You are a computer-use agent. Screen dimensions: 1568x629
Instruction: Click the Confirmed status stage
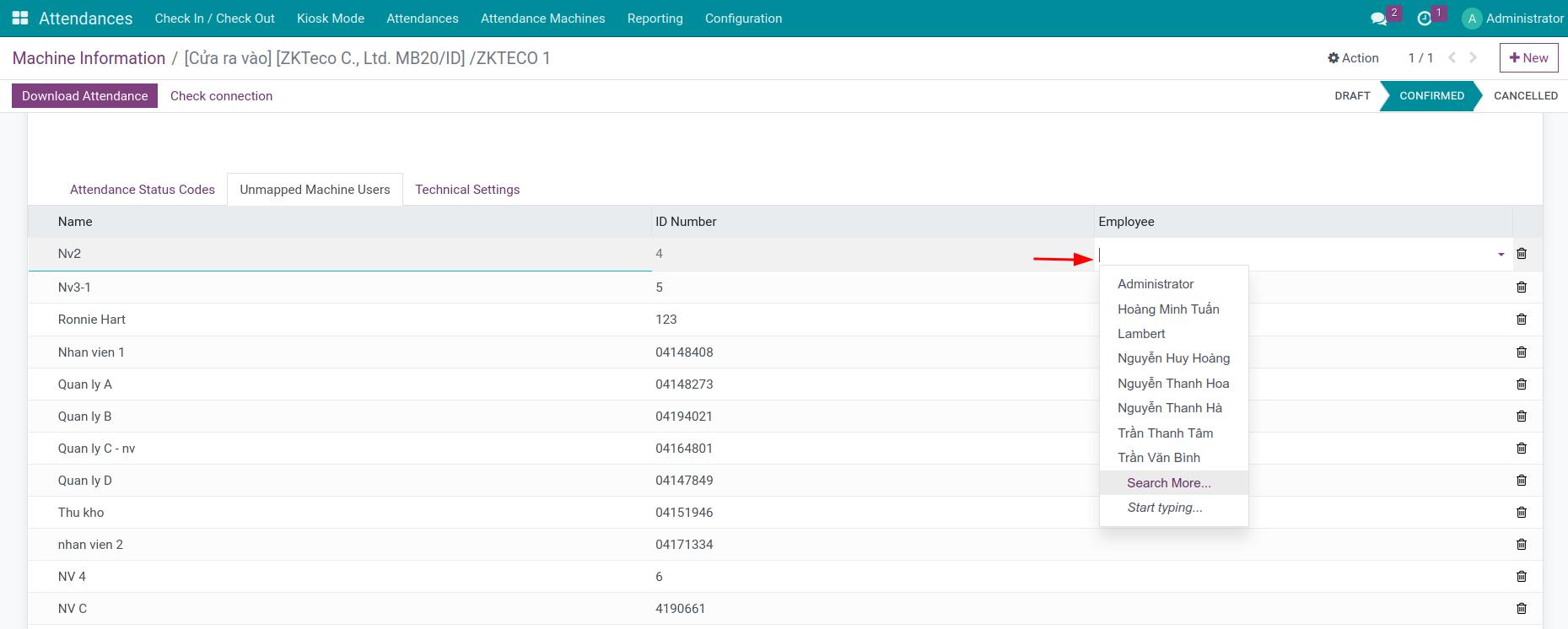[x=1431, y=96]
